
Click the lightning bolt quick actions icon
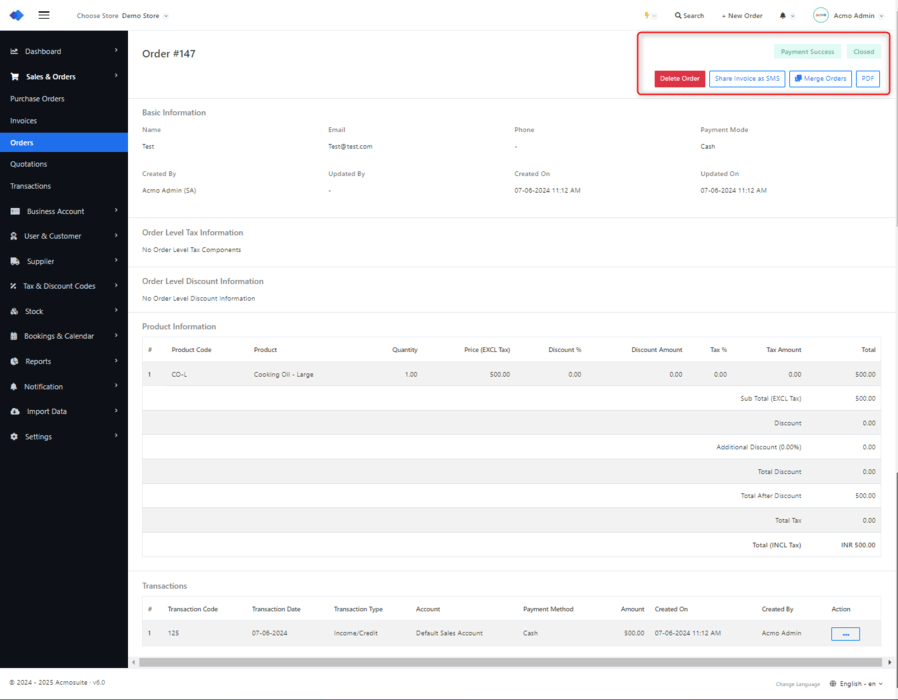coord(647,15)
